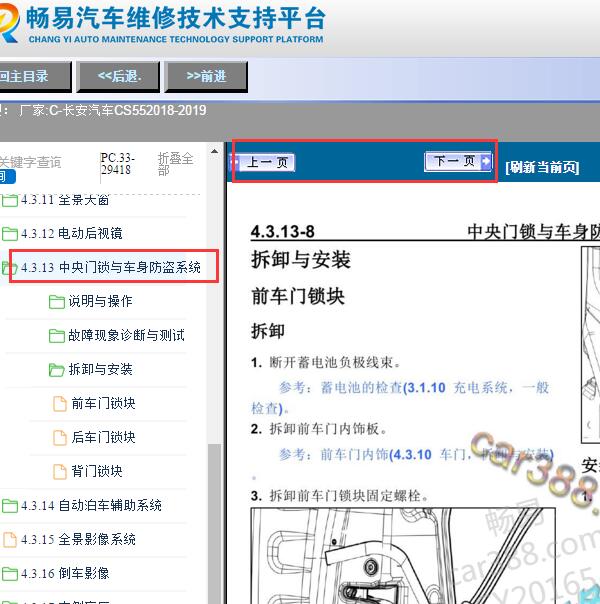The width and height of the screenshot is (600, 604).
Task: Open 4.3.15 全景影像系统 document
Action: pos(78,539)
